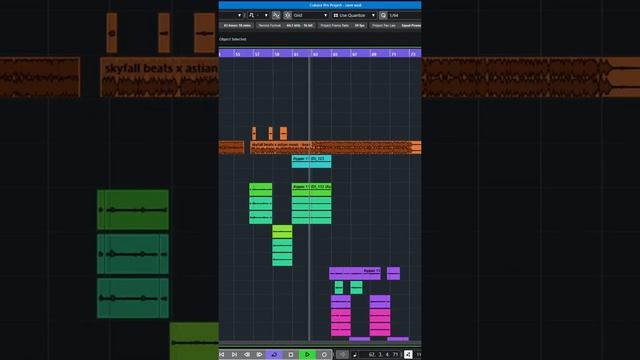Click the quantize icon before 1/64

click(383, 16)
